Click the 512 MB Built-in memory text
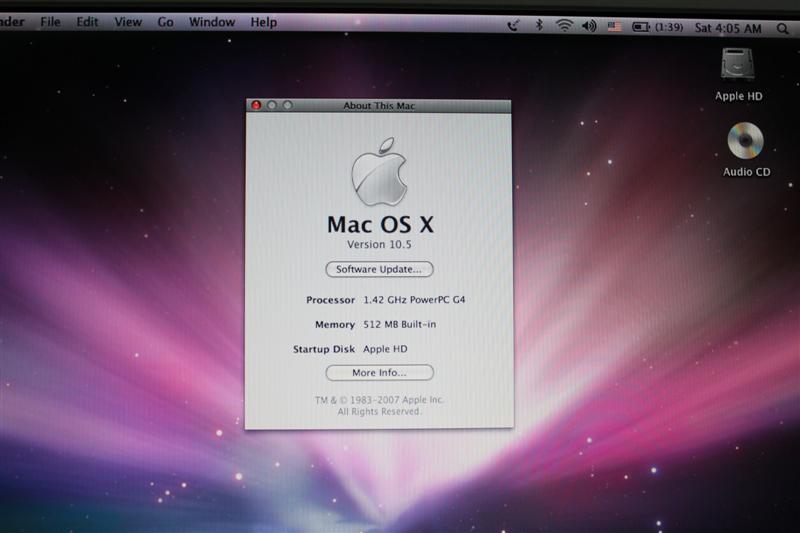 click(399, 324)
